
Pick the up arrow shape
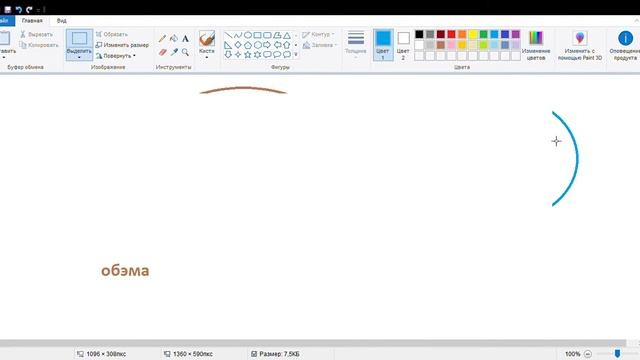pyautogui.click(x=287, y=45)
